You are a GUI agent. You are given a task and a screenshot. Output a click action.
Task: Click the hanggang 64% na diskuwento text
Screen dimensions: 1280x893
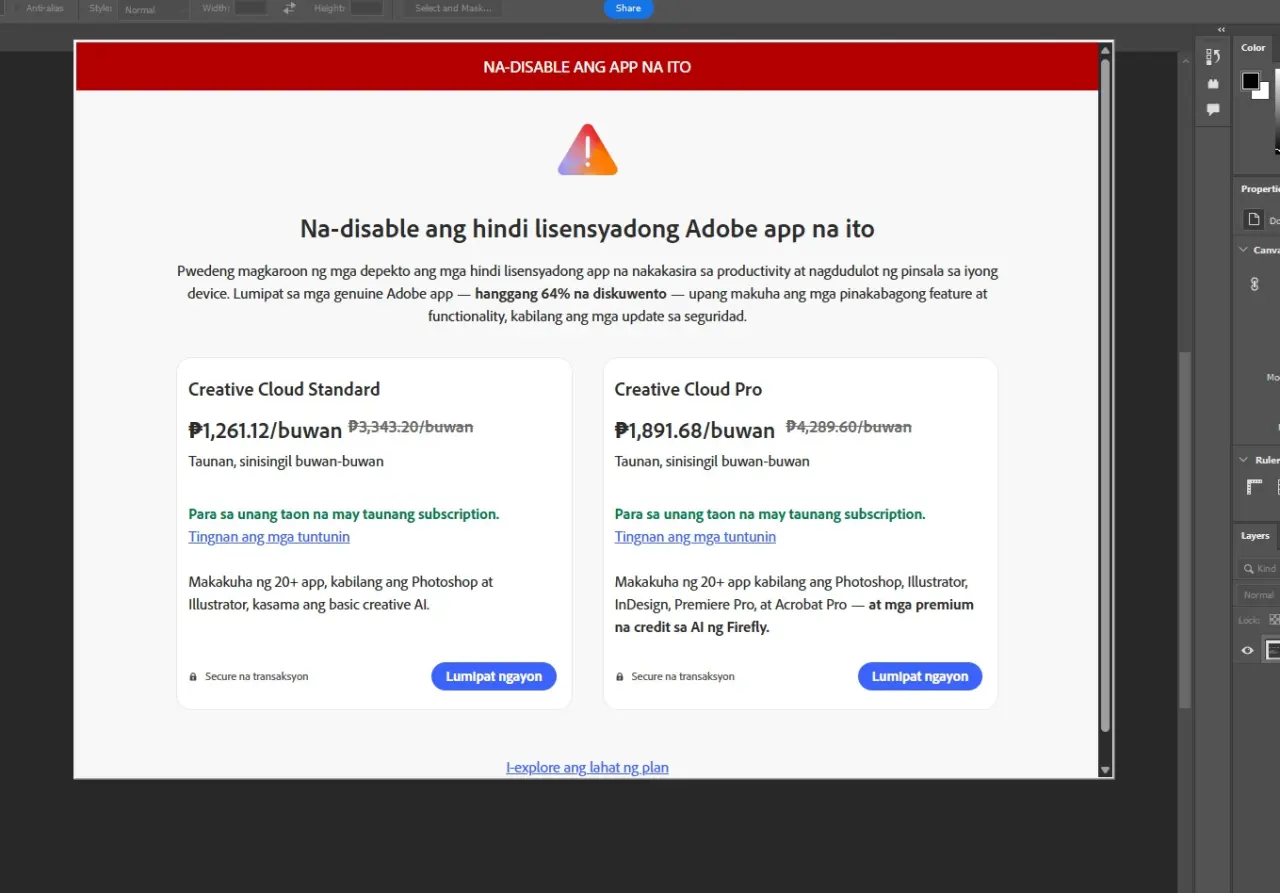coord(570,294)
